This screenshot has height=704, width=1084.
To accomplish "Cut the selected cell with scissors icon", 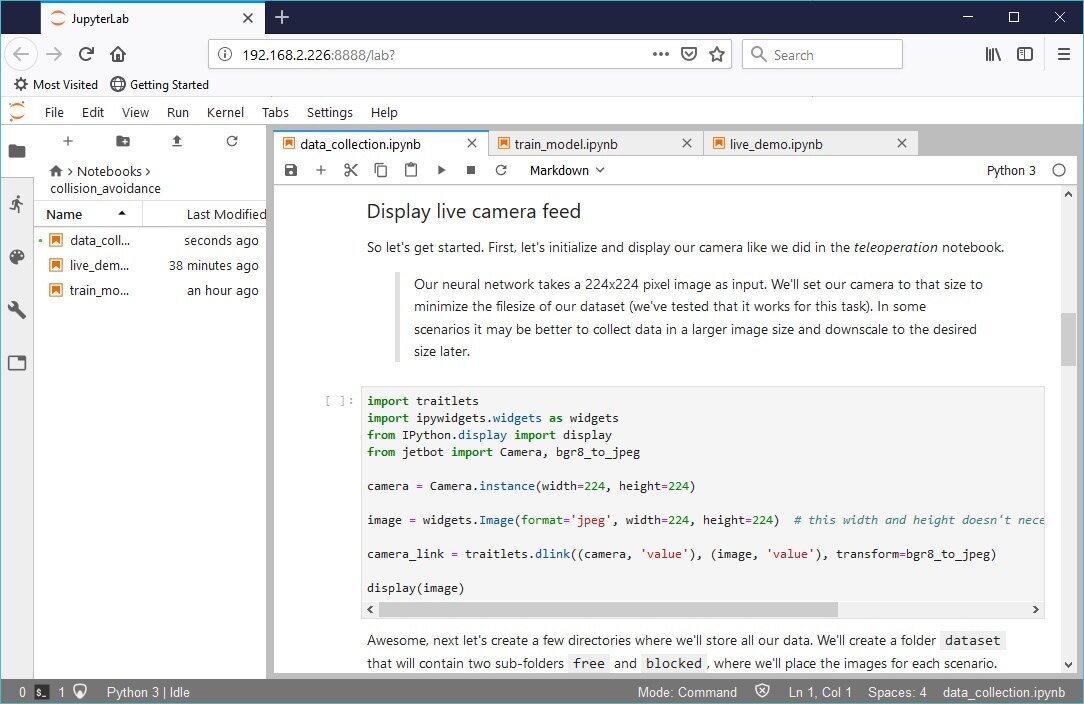I will coord(350,170).
